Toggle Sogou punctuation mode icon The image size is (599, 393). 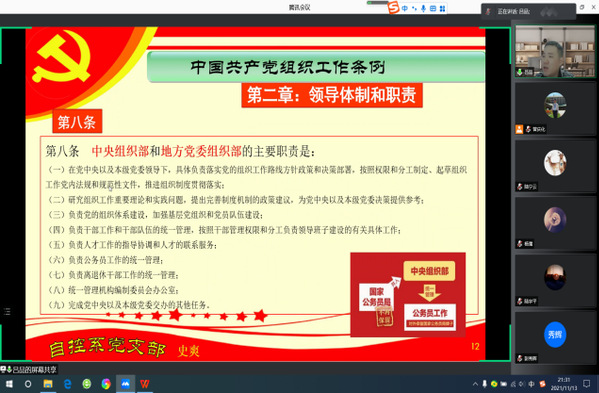[414, 8]
